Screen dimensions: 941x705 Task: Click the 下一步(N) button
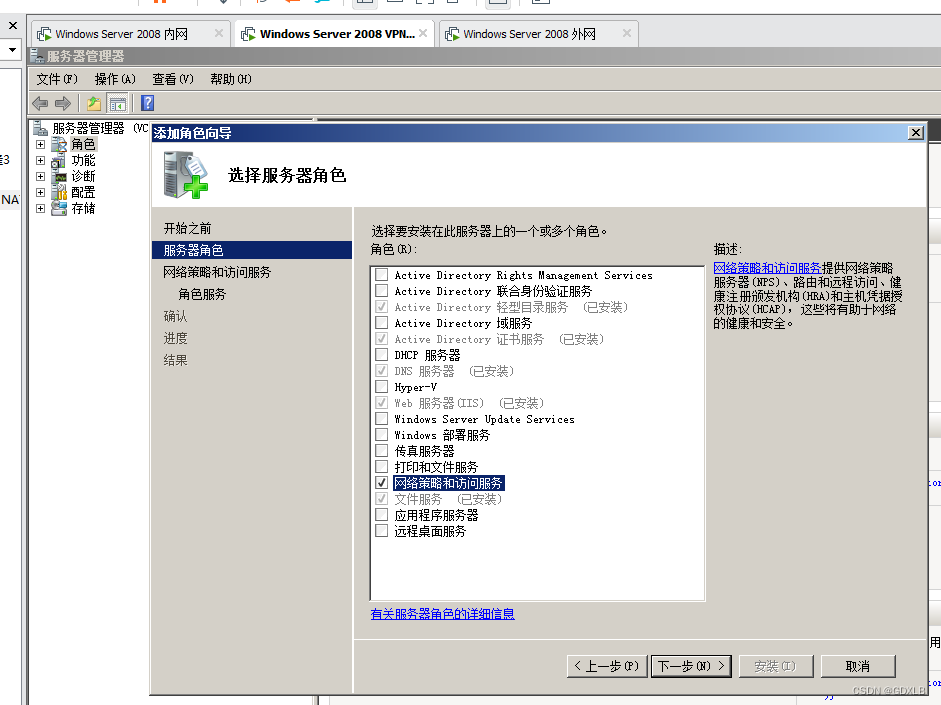click(691, 666)
